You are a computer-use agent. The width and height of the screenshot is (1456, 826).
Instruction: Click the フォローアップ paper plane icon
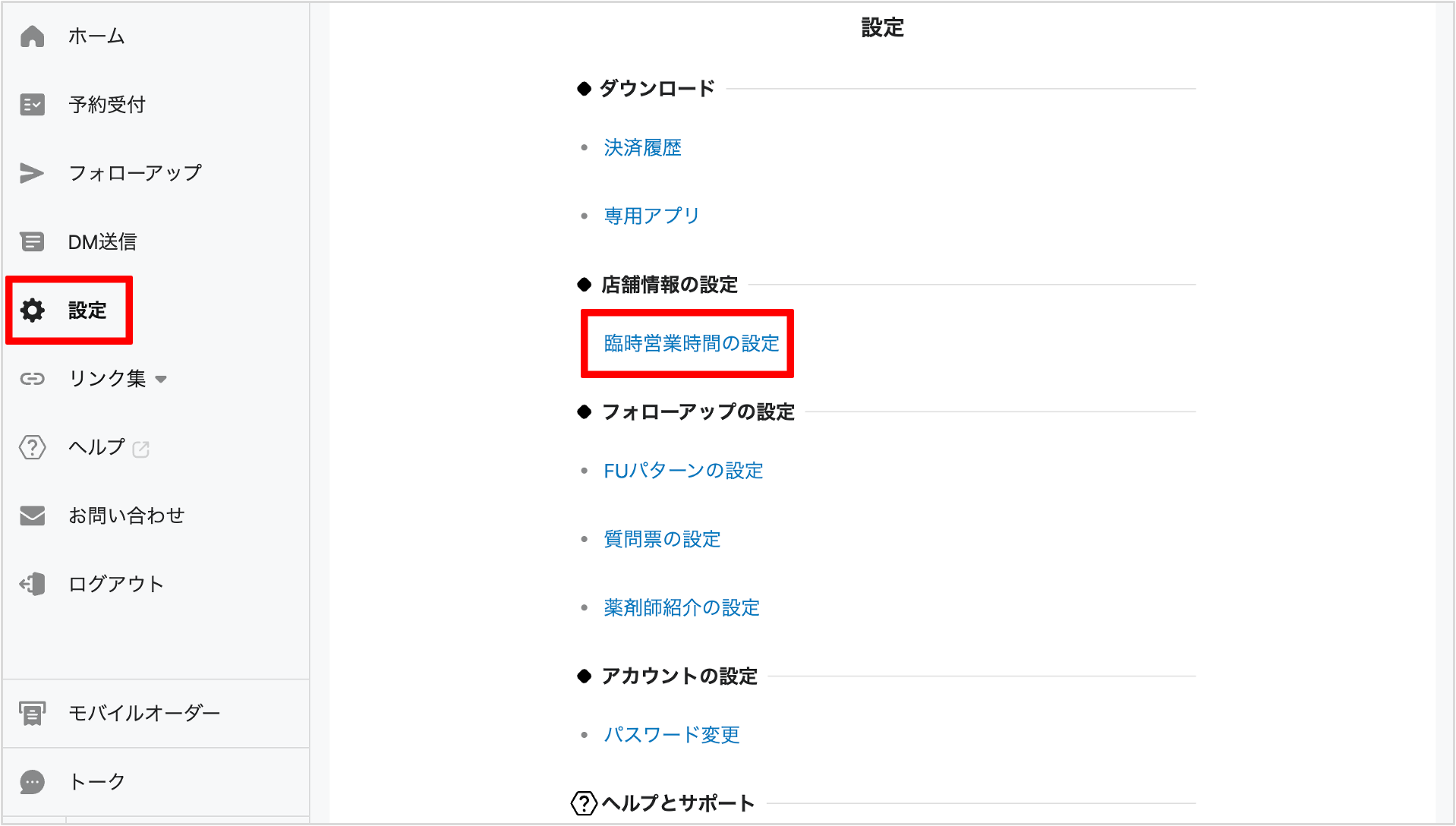coord(32,173)
